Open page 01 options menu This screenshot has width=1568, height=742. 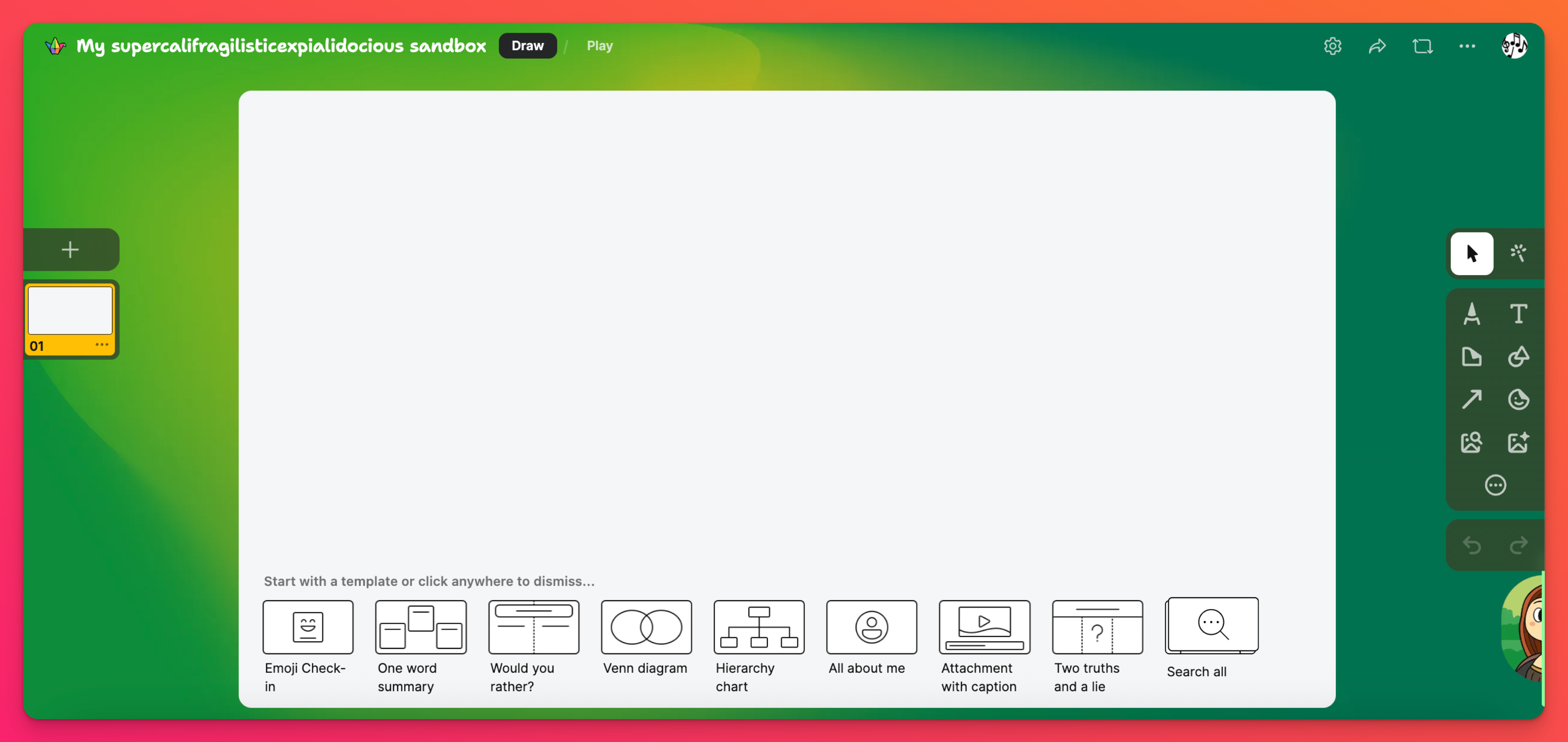102,345
